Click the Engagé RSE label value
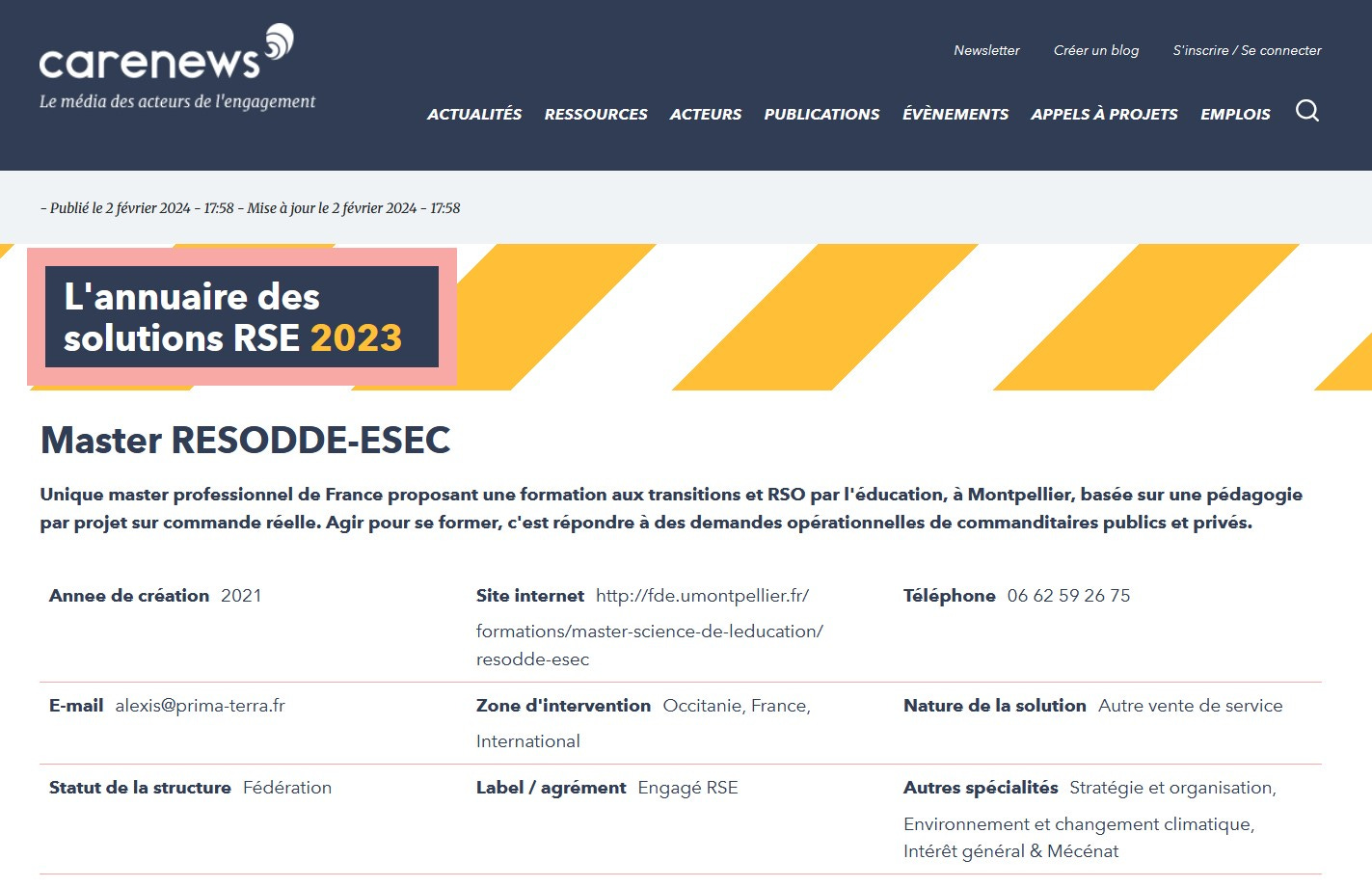The image size is (1372, 887). tap(687, 788)
